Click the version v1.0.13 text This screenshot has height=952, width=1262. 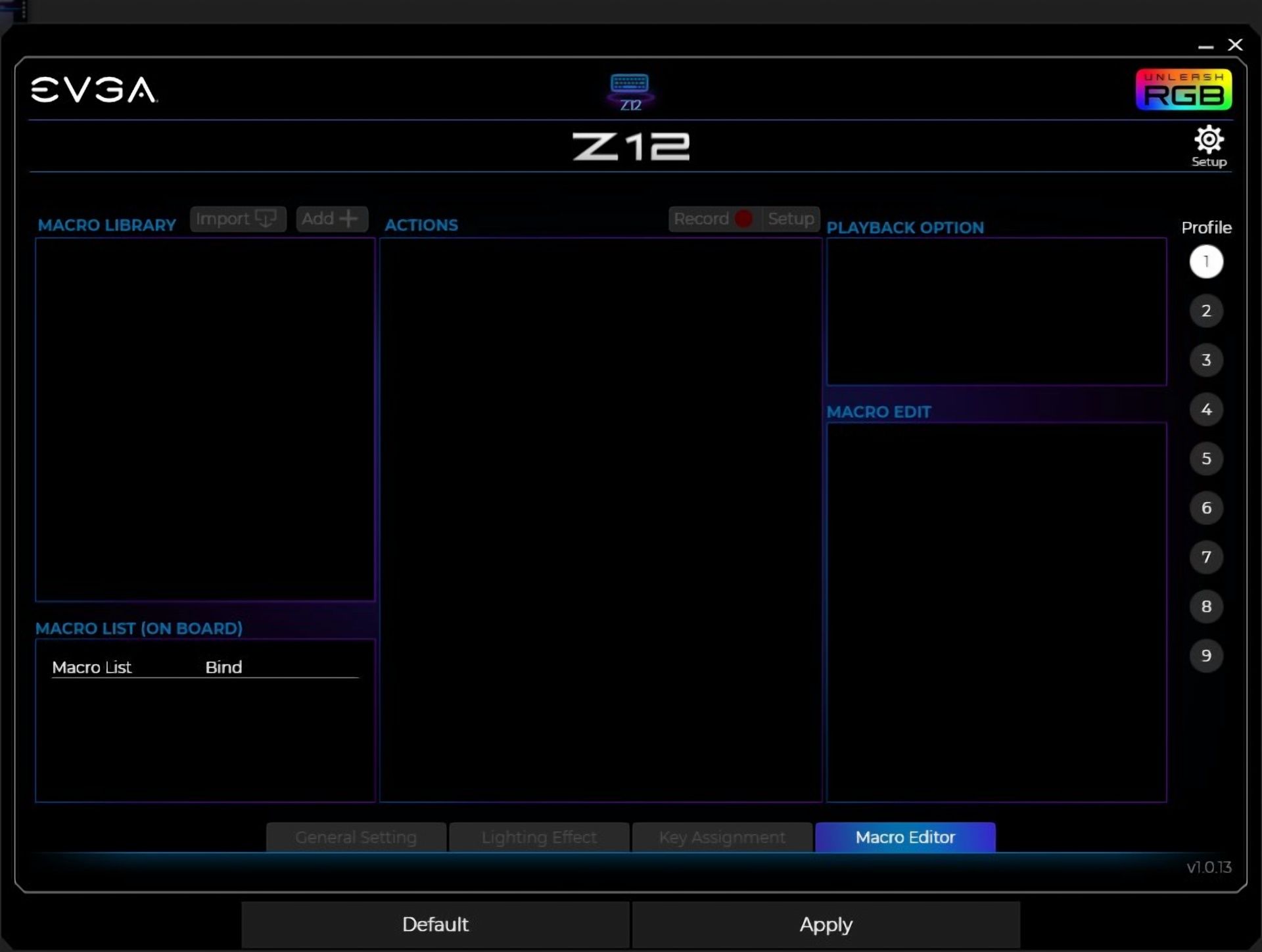coord(1209,867)
